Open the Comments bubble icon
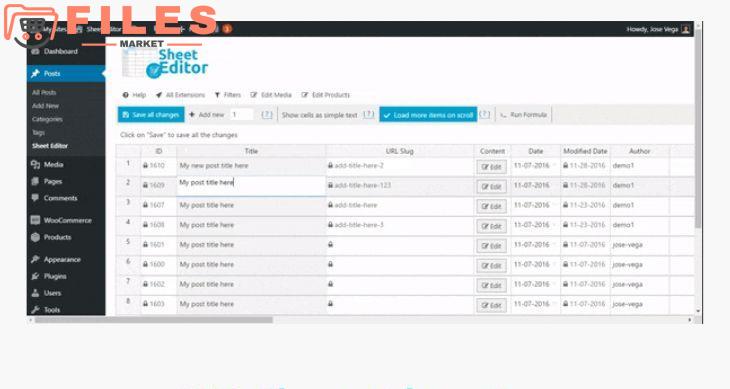The width and height of the screenshot is (730, 389). pyautogui.click(x=35, y=198)
